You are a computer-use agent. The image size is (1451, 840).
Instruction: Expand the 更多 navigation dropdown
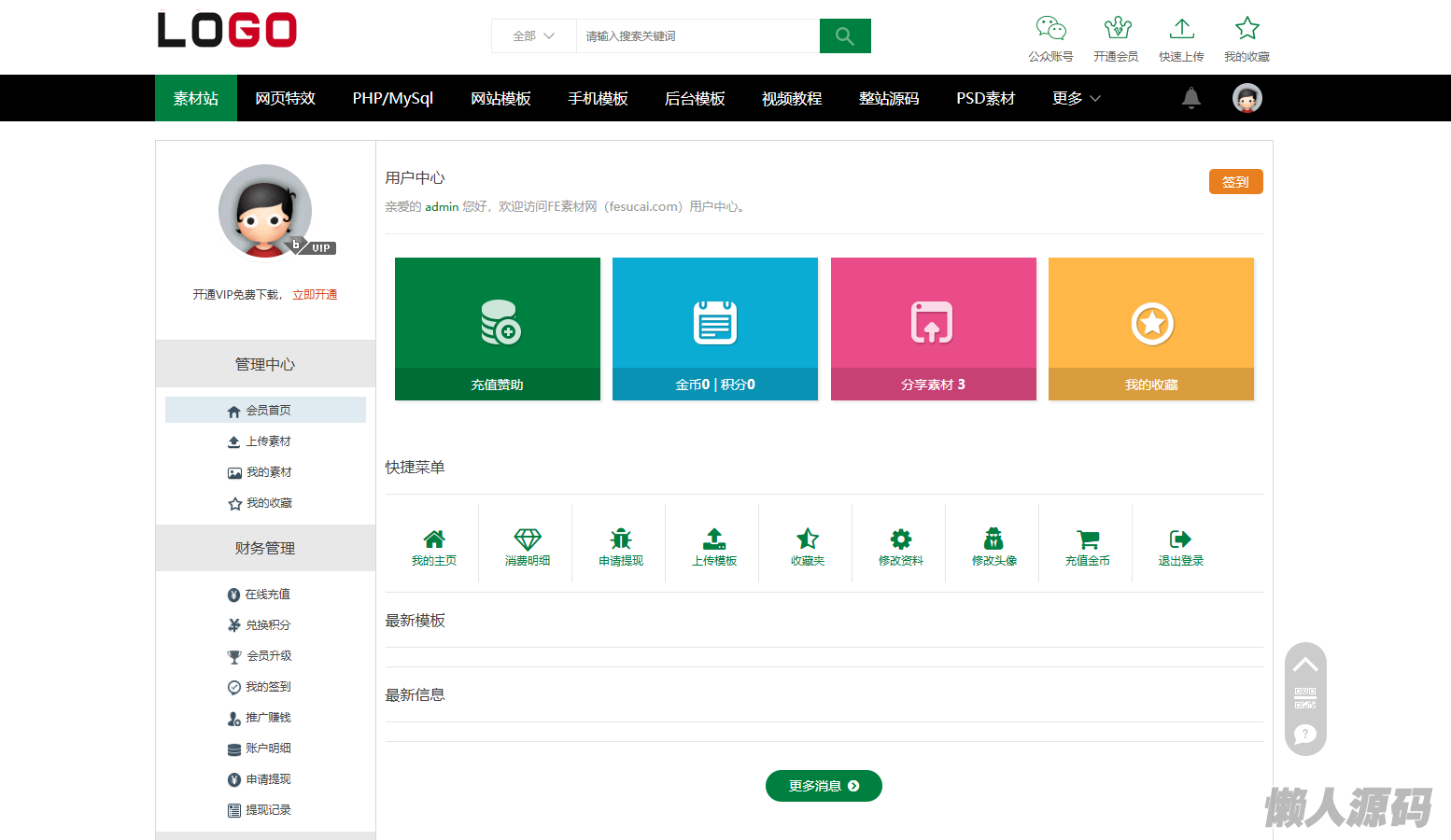pyautogui.click(x=1076, y=98)
